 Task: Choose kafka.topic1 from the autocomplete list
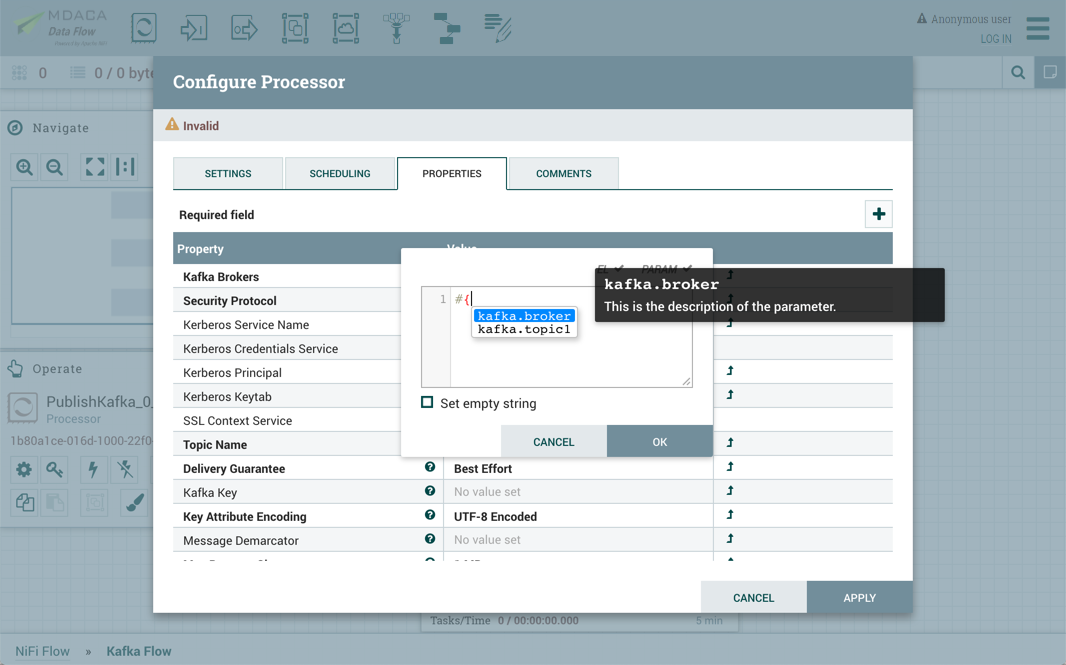[524, 329]
